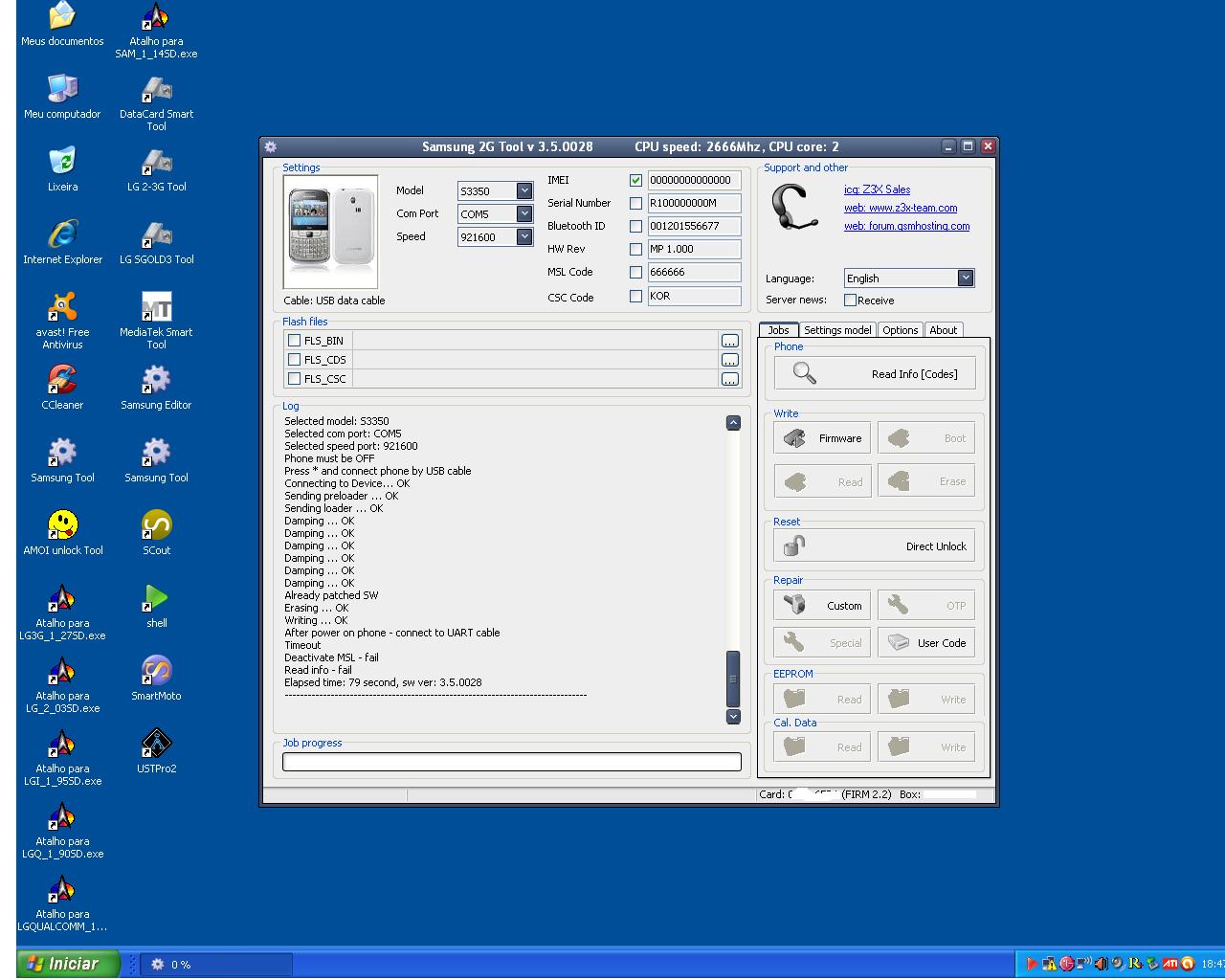The width and height of the screenshot is (1225, 980).
Task: Browse for FLS_CSC file (...)
Action: 729,379
